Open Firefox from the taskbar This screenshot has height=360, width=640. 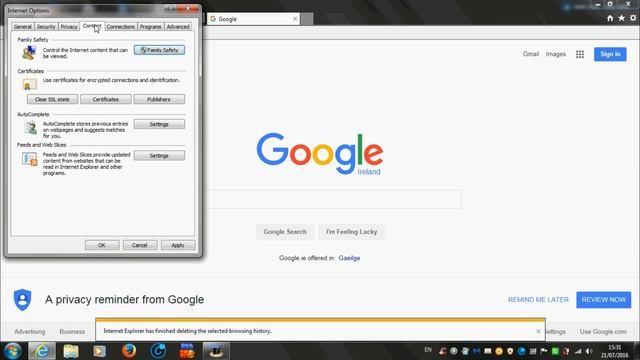coord(129,351)
